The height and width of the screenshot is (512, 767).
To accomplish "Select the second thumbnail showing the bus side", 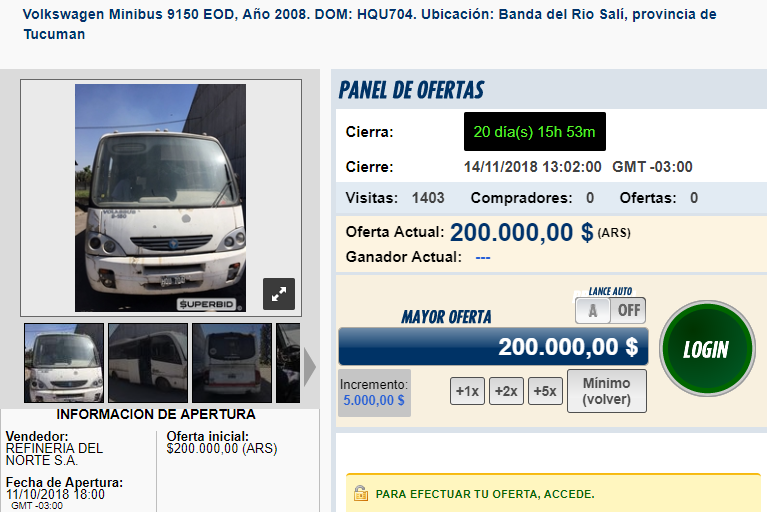I will pyautogui.click(x=148, y=363).
